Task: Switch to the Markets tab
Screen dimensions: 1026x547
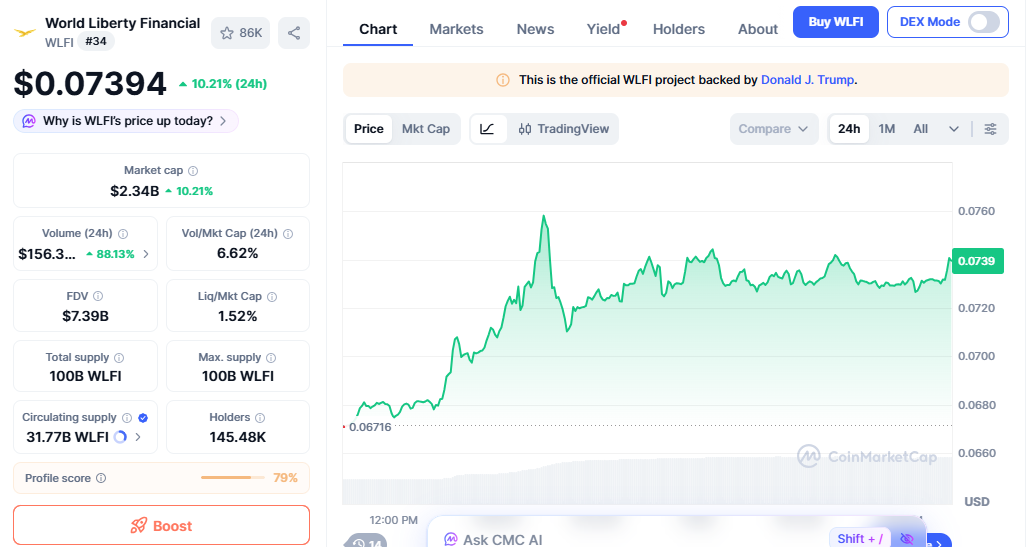Action: click(456, 29)
